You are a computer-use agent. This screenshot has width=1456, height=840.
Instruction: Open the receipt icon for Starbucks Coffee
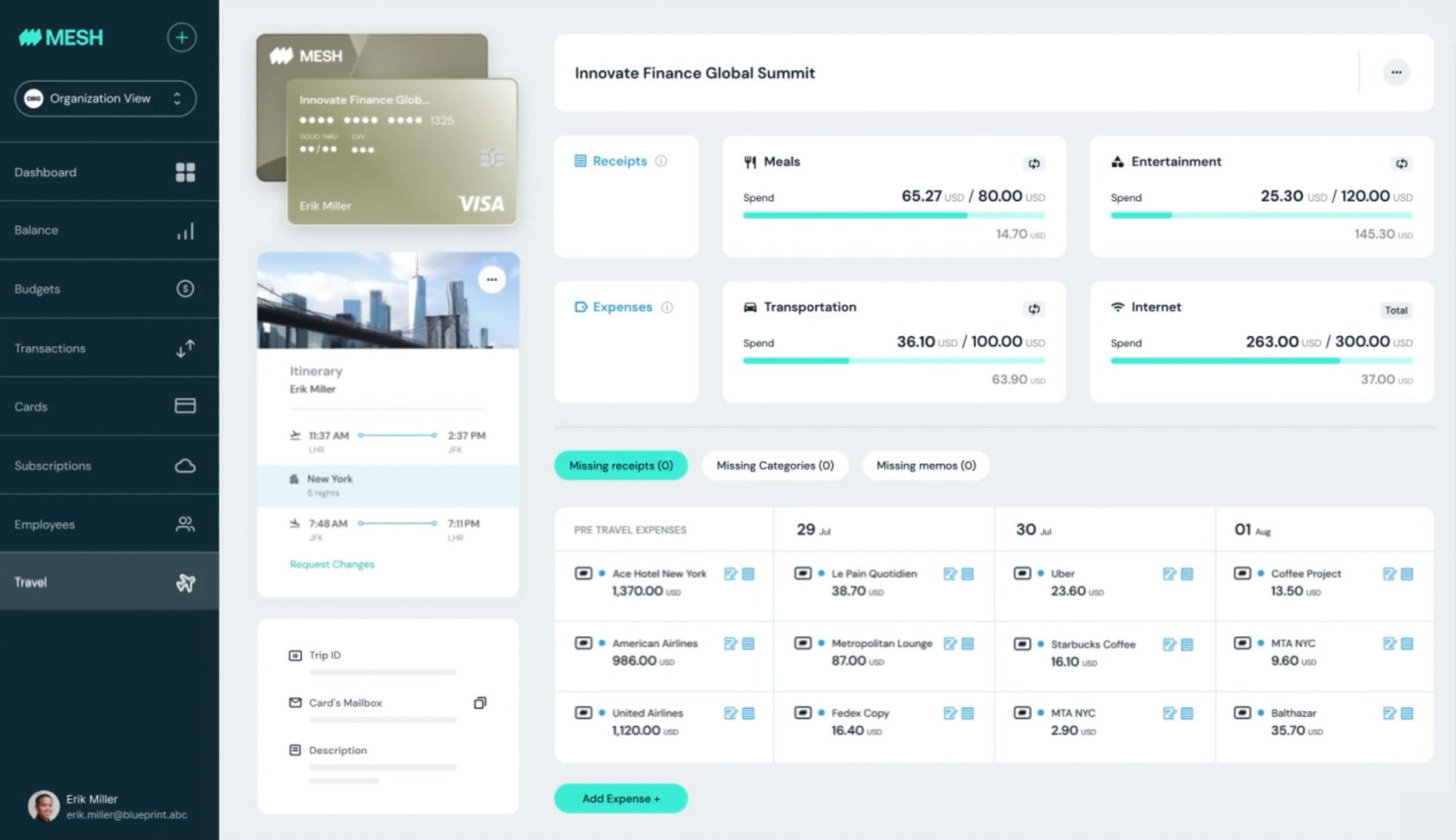(x=1187, y=644)
